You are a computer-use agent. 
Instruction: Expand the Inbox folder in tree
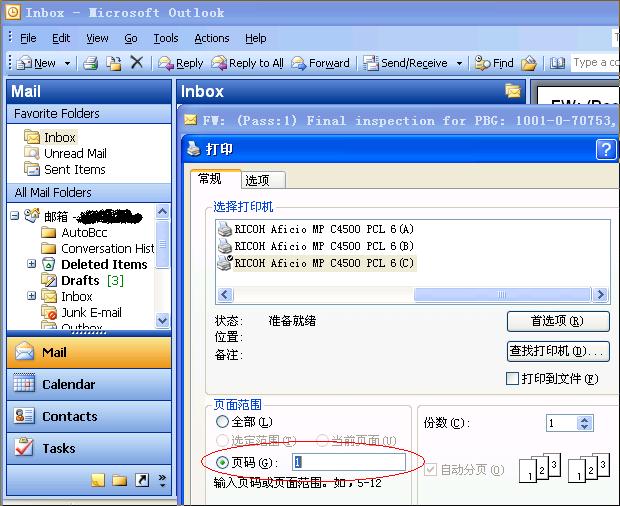(x=31, y=295)
